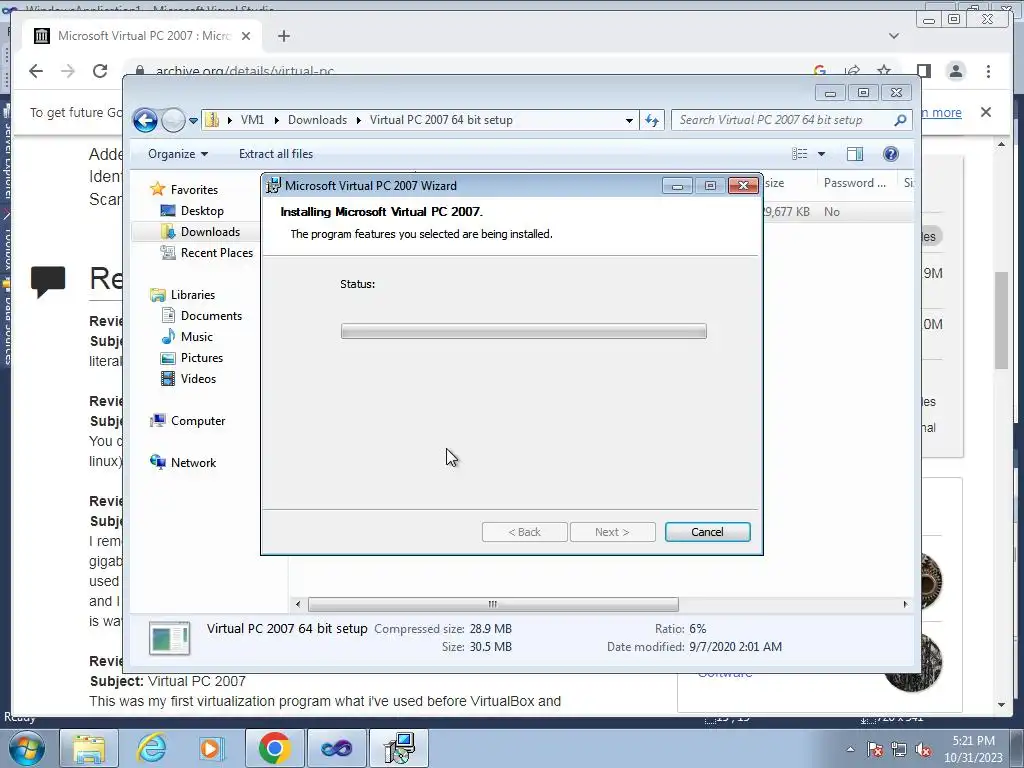Image resolution: width=1024 pixels, height=768 pixels.
Task: Open Windows Media Player from taskbar
Action: pyautogui.click(x=212, y=748)
